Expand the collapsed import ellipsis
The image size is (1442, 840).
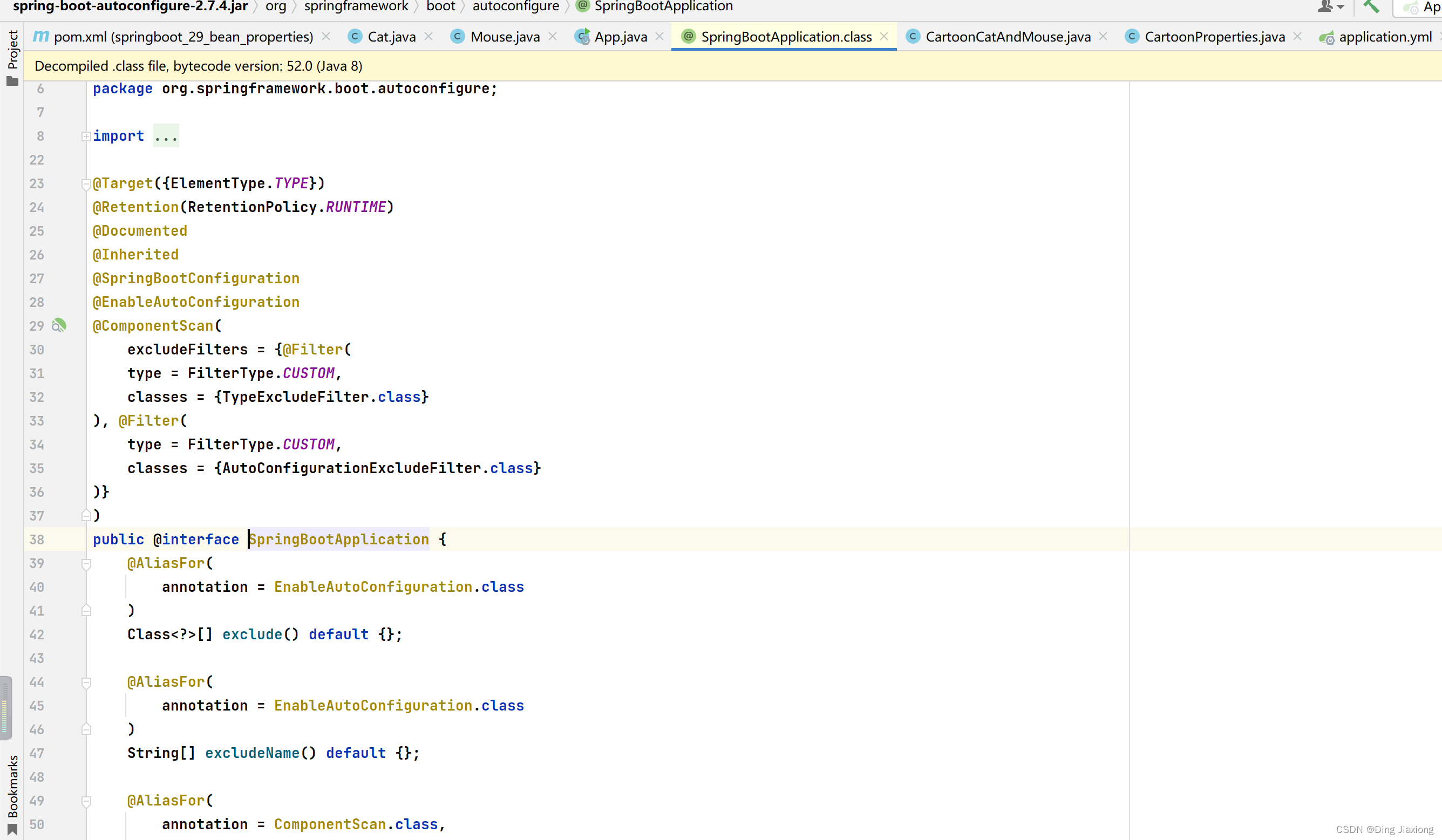tap(166, 136)
